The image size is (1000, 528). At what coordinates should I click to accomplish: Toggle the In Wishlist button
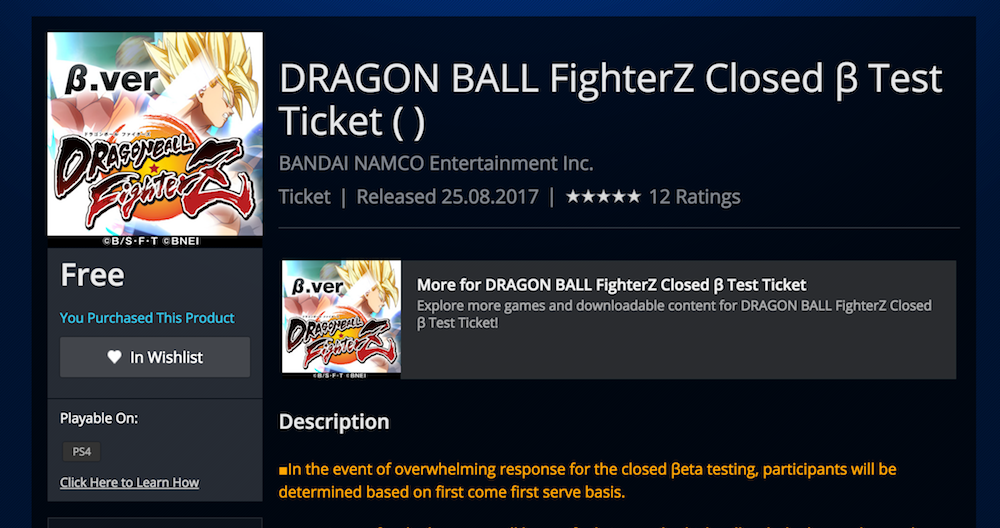coord(155,357)
